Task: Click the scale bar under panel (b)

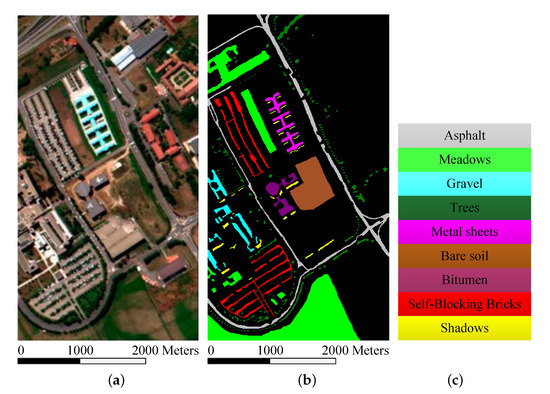Action: (x=272, y=361)
